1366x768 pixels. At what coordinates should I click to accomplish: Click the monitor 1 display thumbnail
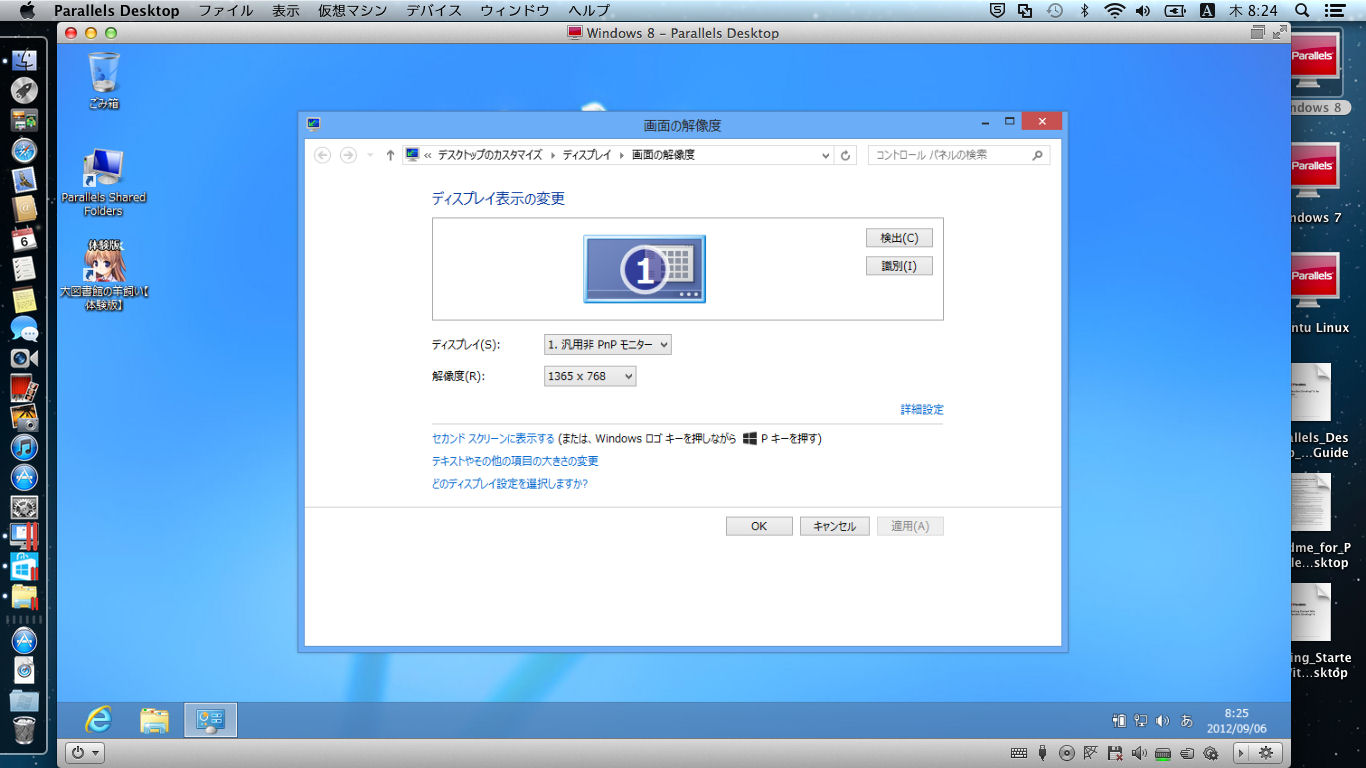[x=645, y=269]
